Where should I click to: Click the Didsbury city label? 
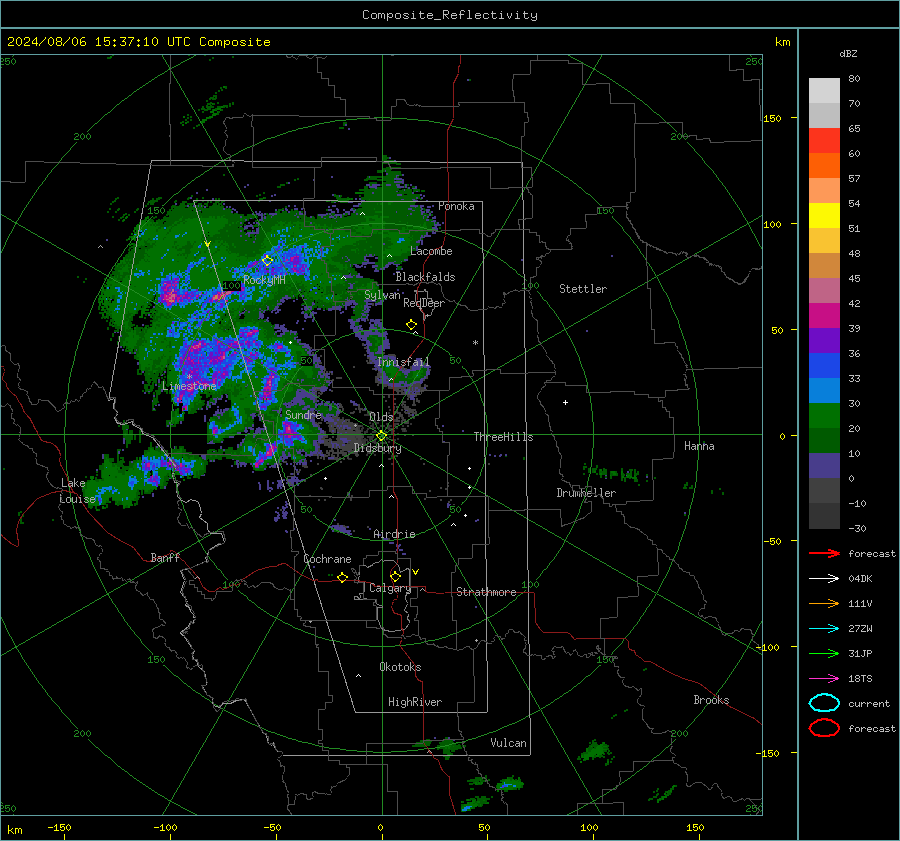(x=377, y=448)
